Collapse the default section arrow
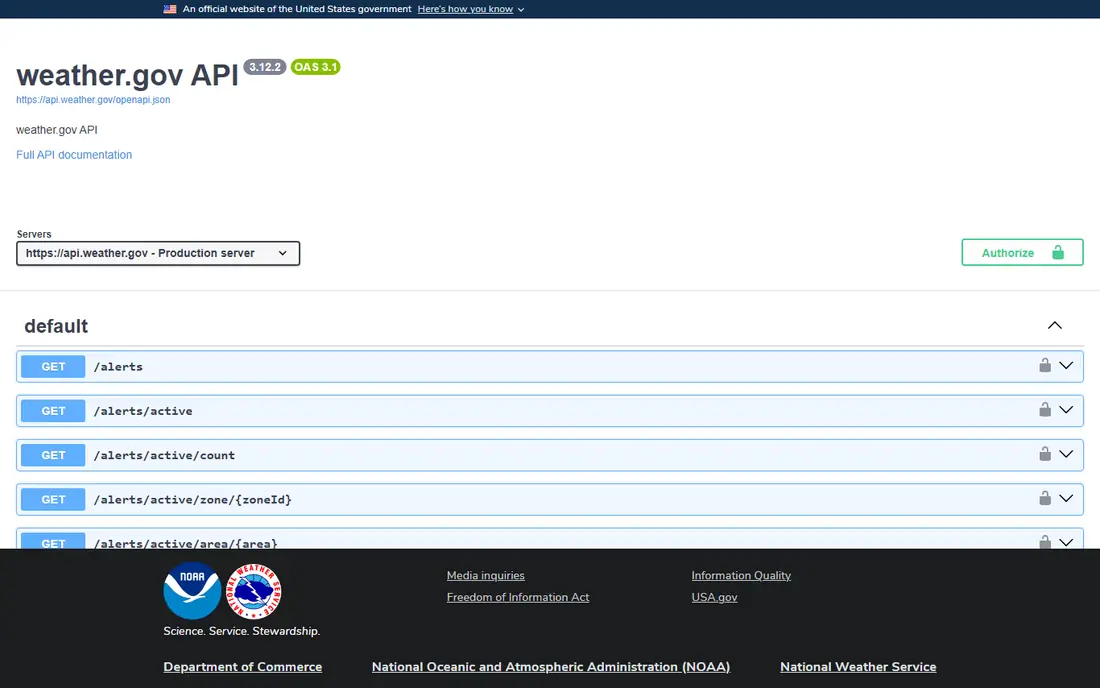 coord(1054,325)
